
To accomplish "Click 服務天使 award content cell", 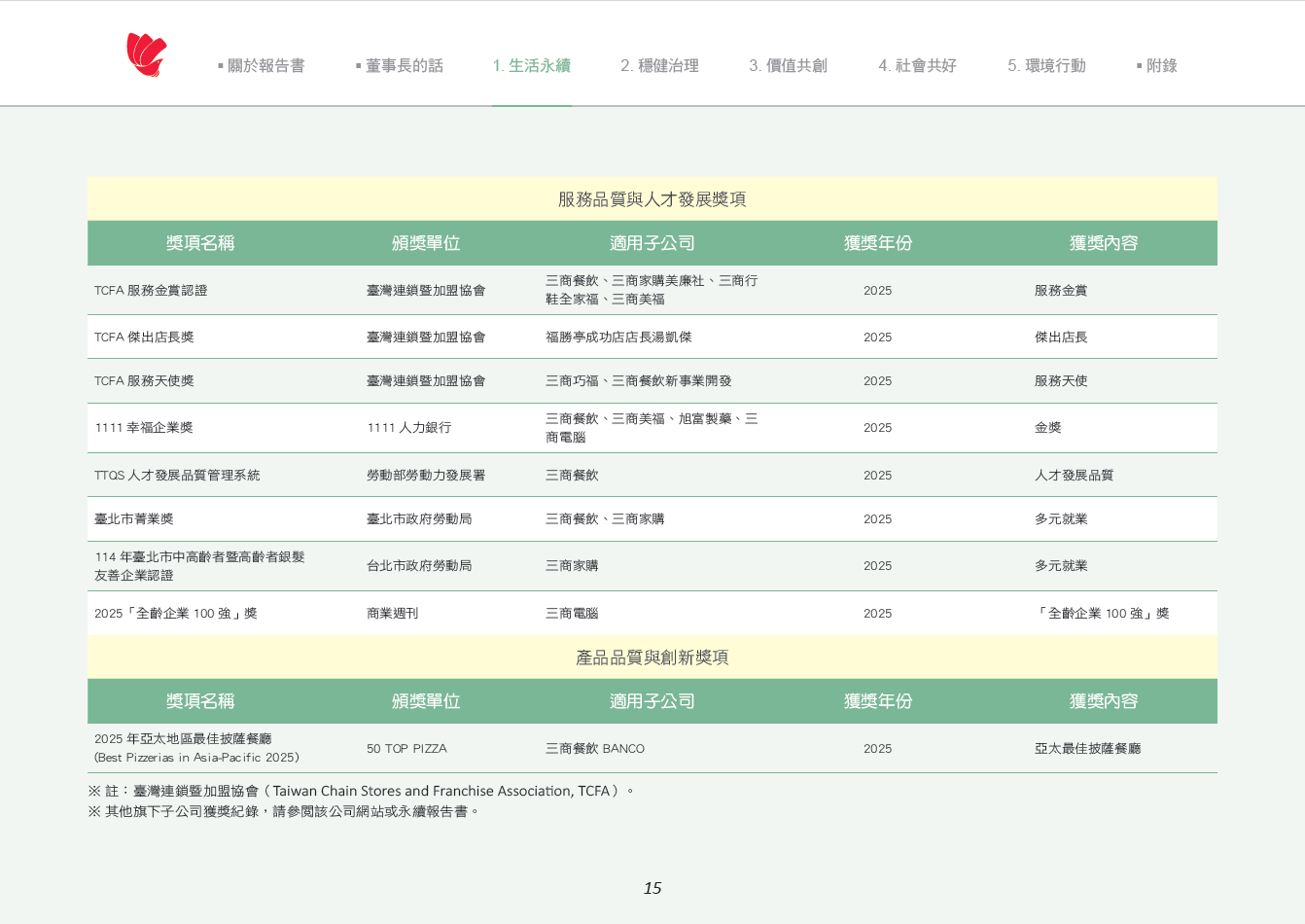I will pyautogui.click(x=1061, y=381).
